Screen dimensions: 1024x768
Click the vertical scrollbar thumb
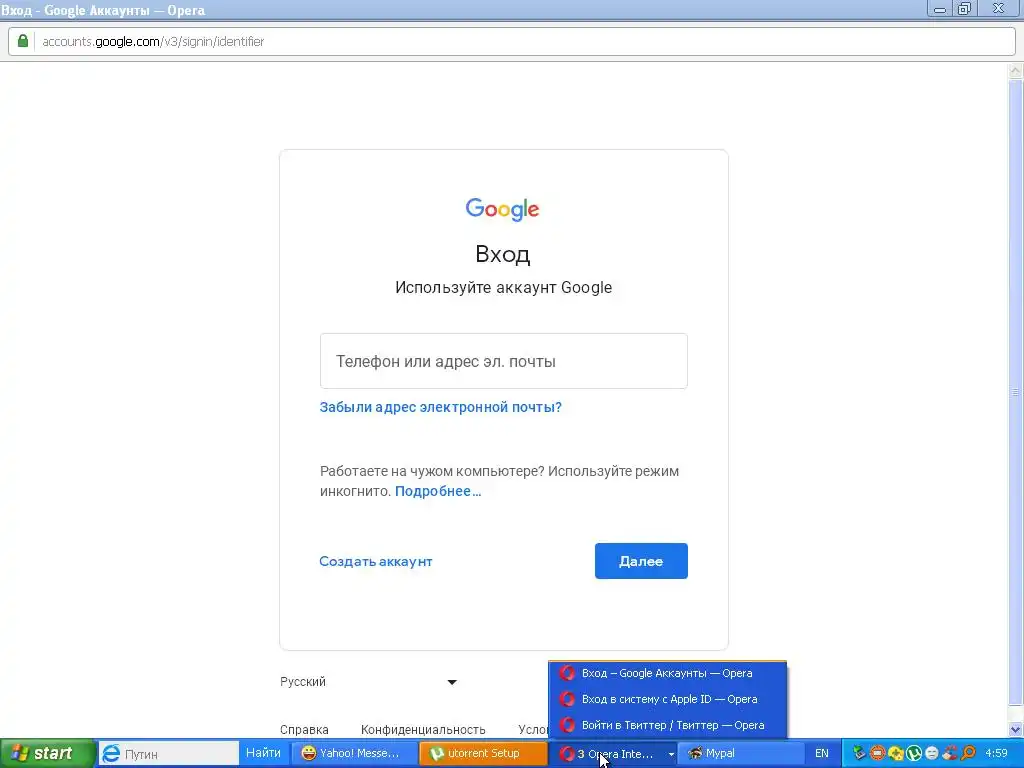[1016, 392]
